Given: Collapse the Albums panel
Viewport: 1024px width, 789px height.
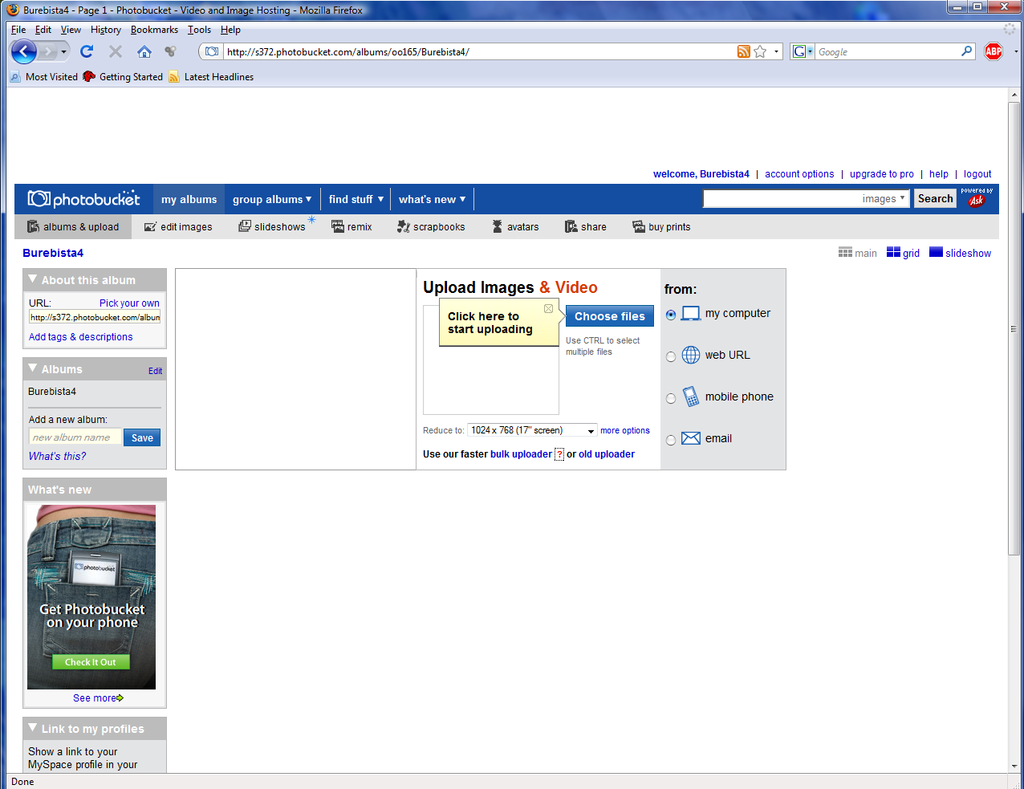Looking at the screenshot, I should [x=33, y=368].
